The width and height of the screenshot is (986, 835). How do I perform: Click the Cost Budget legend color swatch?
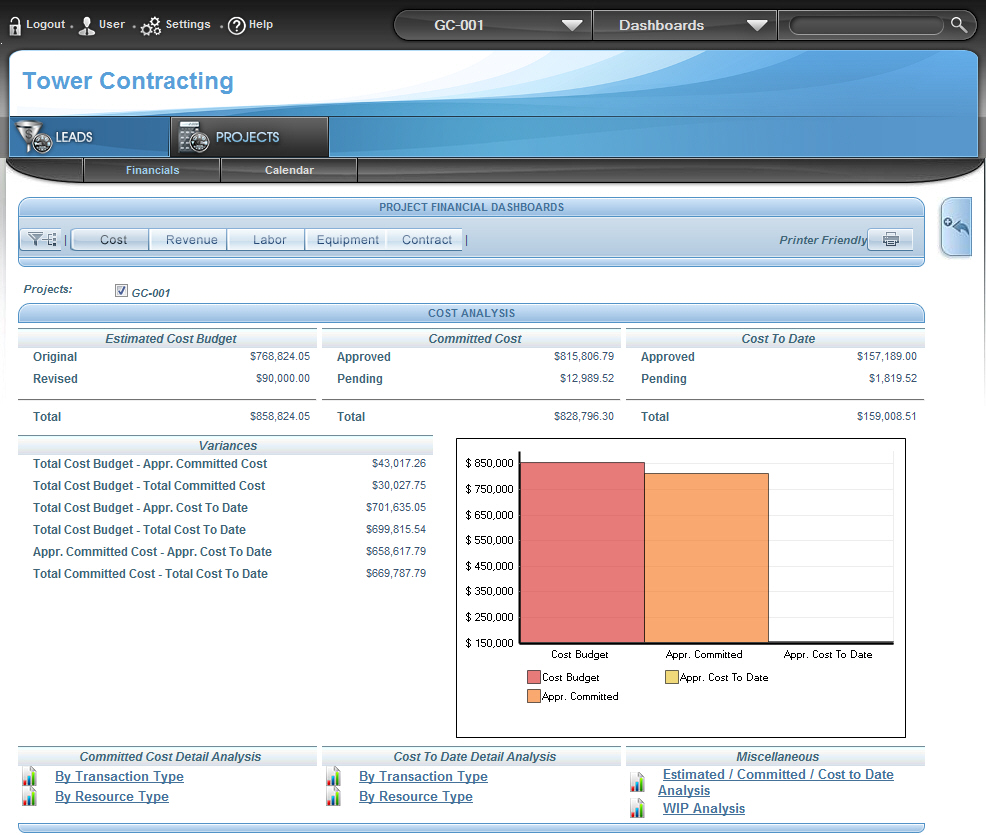pos(533,678)
